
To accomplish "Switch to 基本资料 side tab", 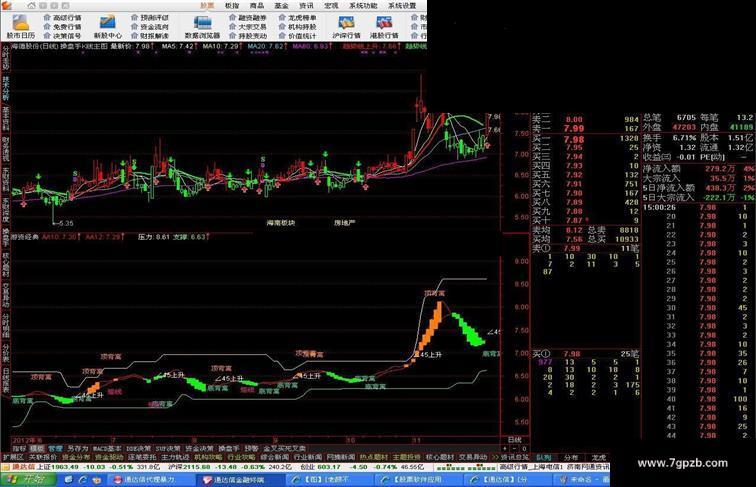I will [x=6, y=118].
